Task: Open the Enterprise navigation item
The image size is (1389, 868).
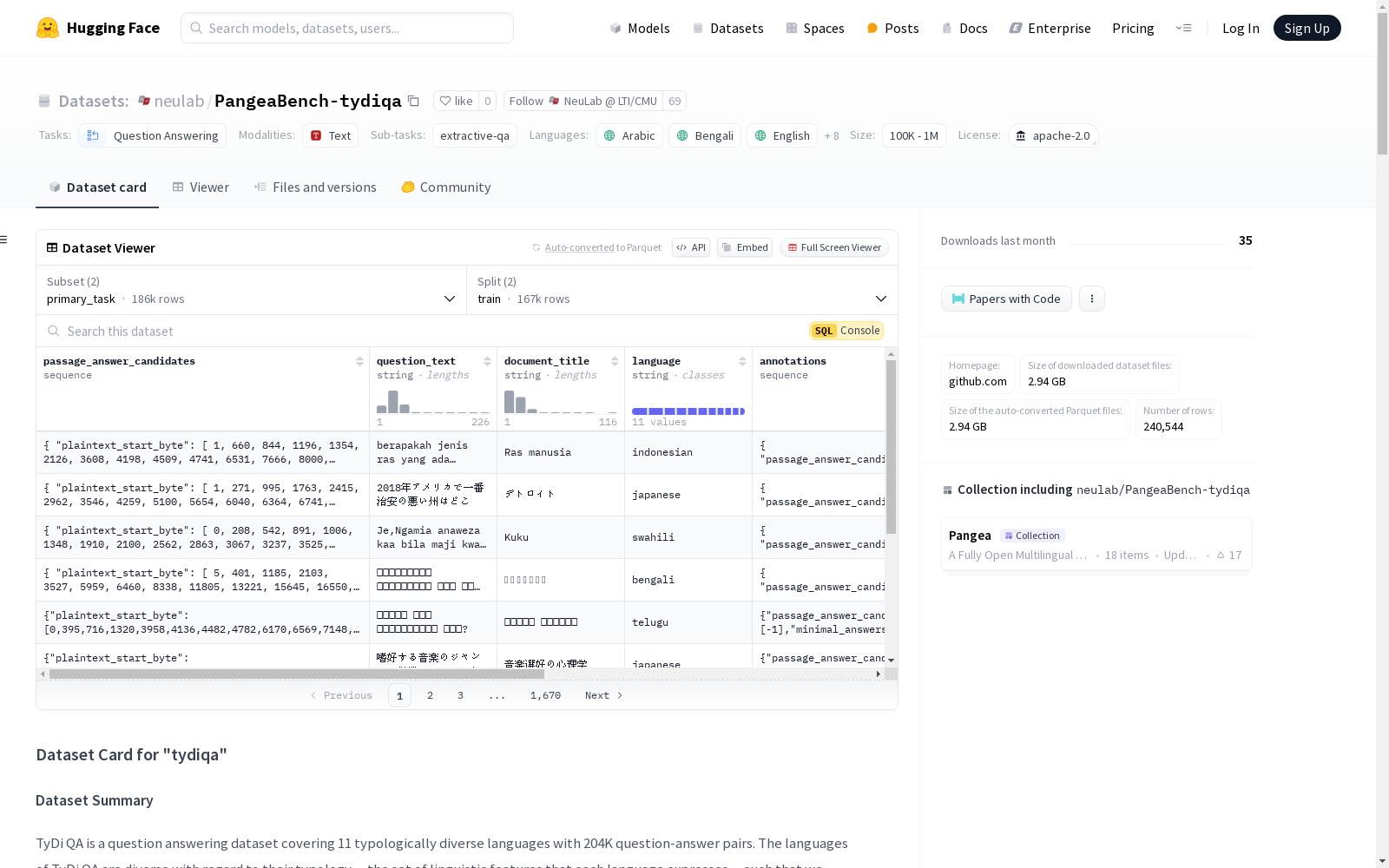Action: 1050,28
